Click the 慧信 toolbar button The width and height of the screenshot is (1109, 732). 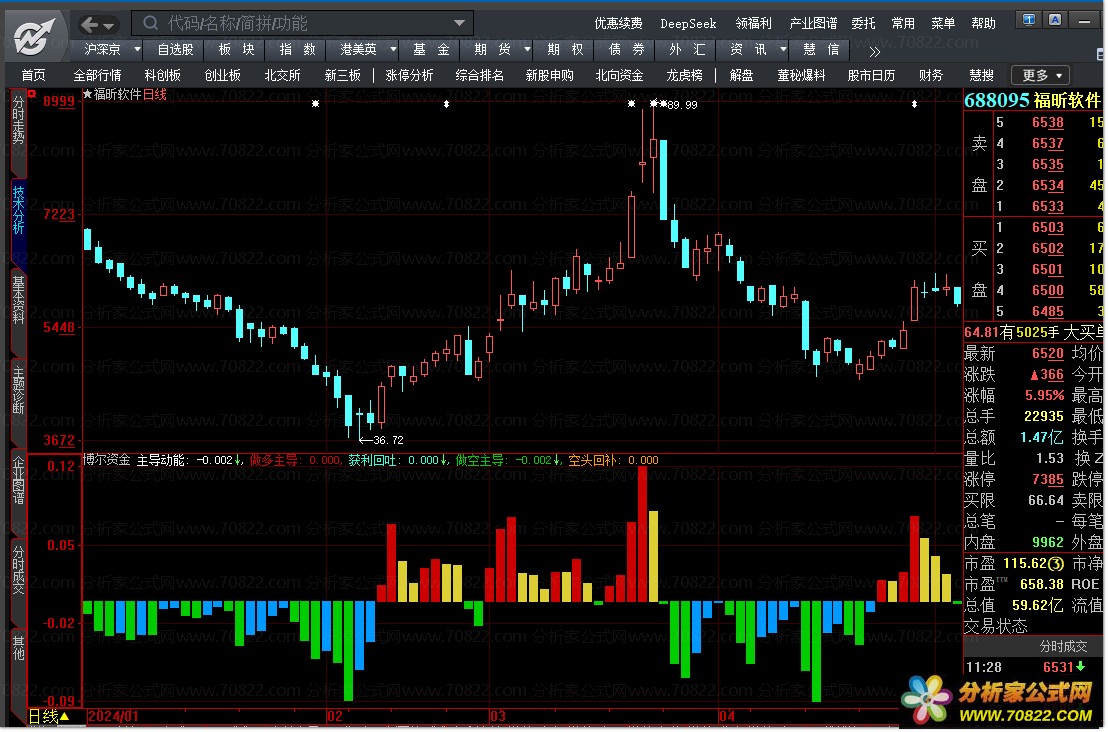point(821,50)
